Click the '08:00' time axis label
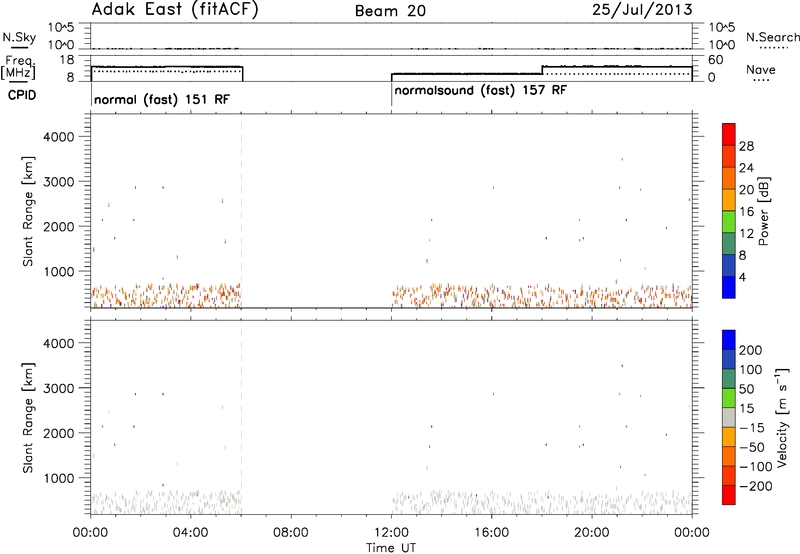800x554 pixels. coord(291,533)
